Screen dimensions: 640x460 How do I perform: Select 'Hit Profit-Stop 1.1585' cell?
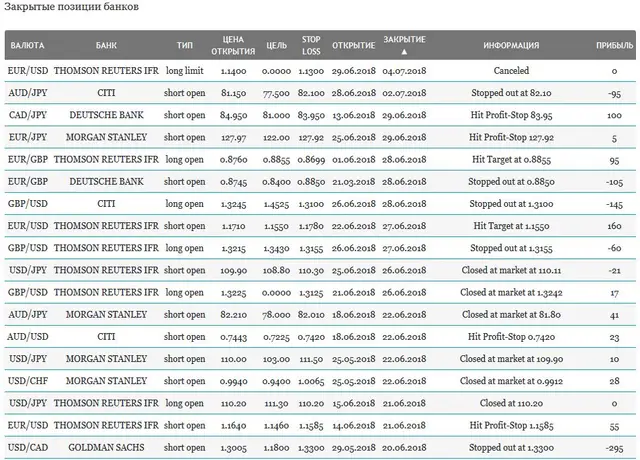tap(511, 425)
